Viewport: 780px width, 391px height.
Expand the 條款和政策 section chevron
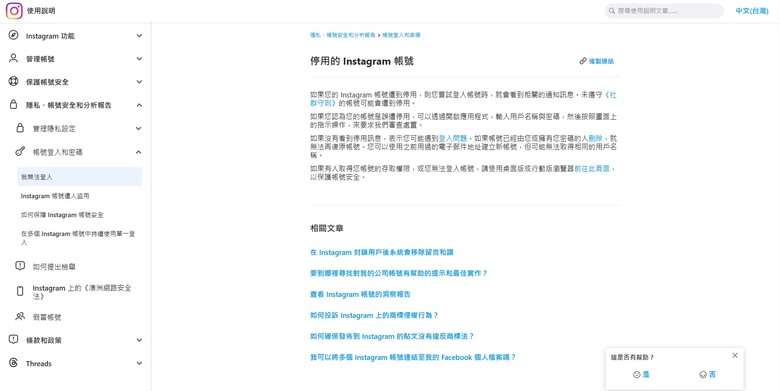point(139,340)
